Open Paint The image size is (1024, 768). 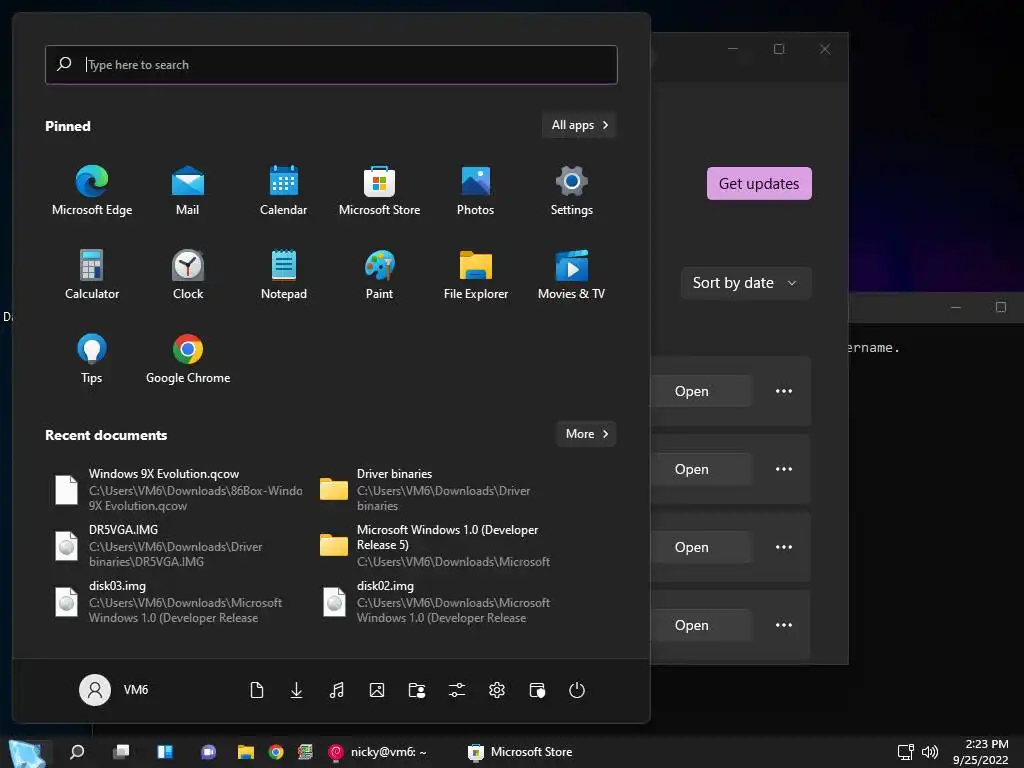(379, 274)
